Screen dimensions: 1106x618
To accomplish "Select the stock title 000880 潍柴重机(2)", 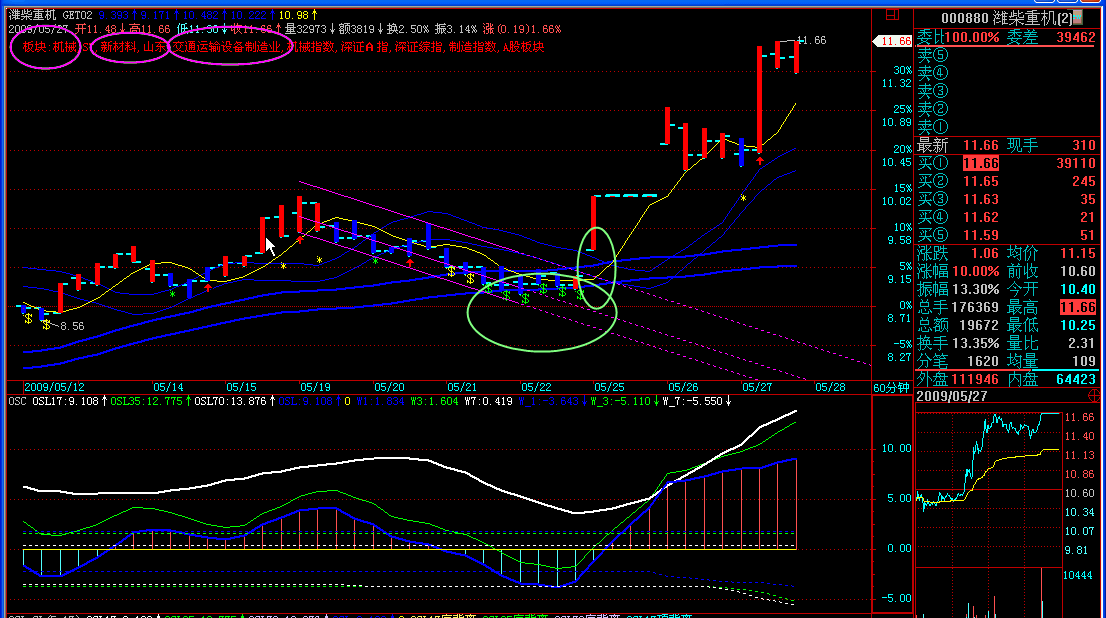I will coord(1007,18).
